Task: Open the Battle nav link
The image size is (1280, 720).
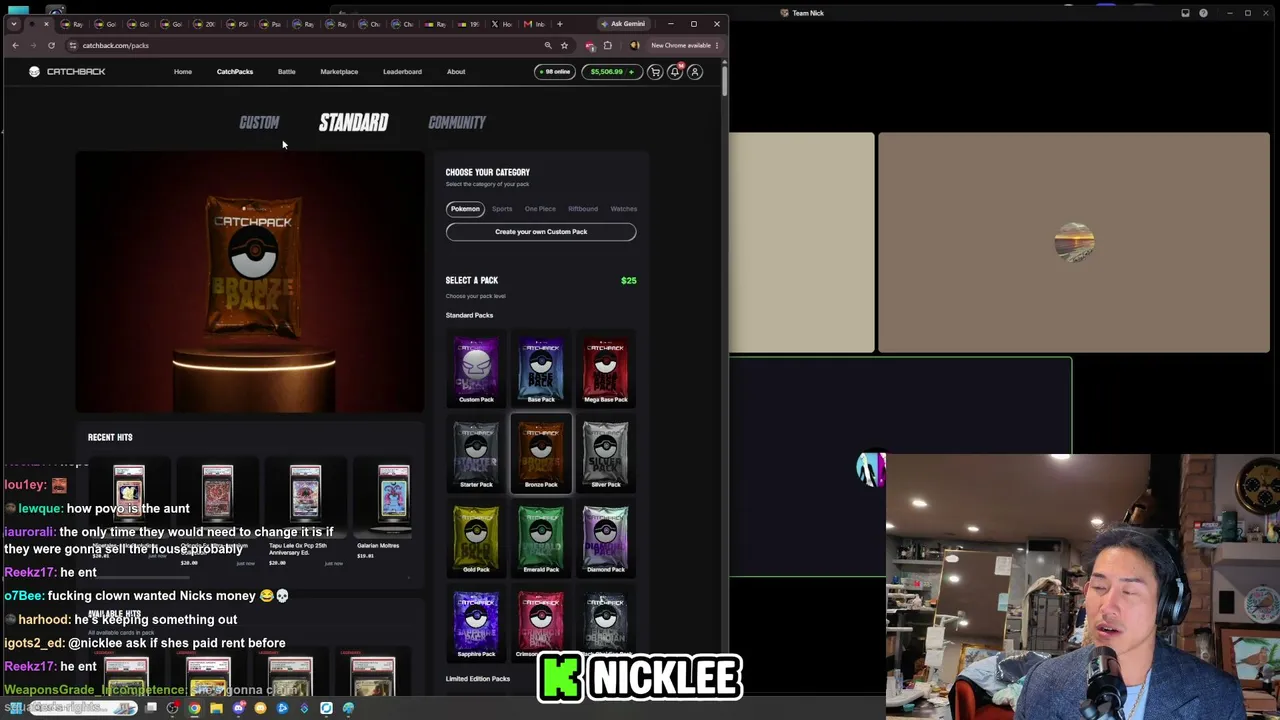Action: point(287,72)
